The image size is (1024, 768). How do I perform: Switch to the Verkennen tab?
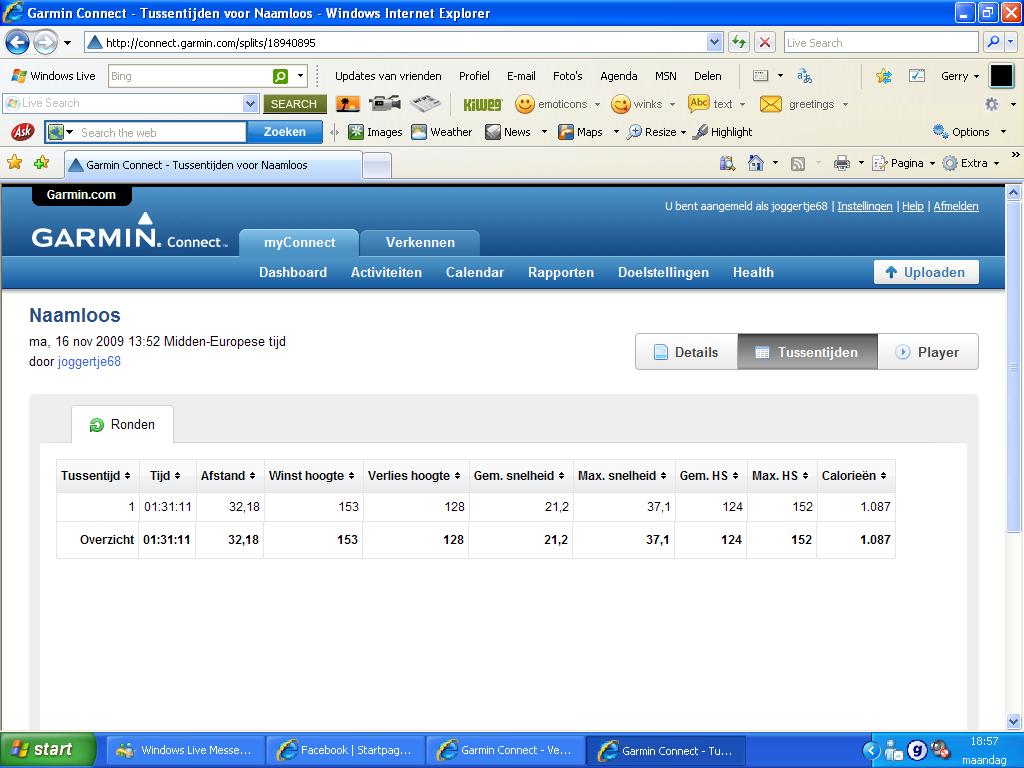420,242
